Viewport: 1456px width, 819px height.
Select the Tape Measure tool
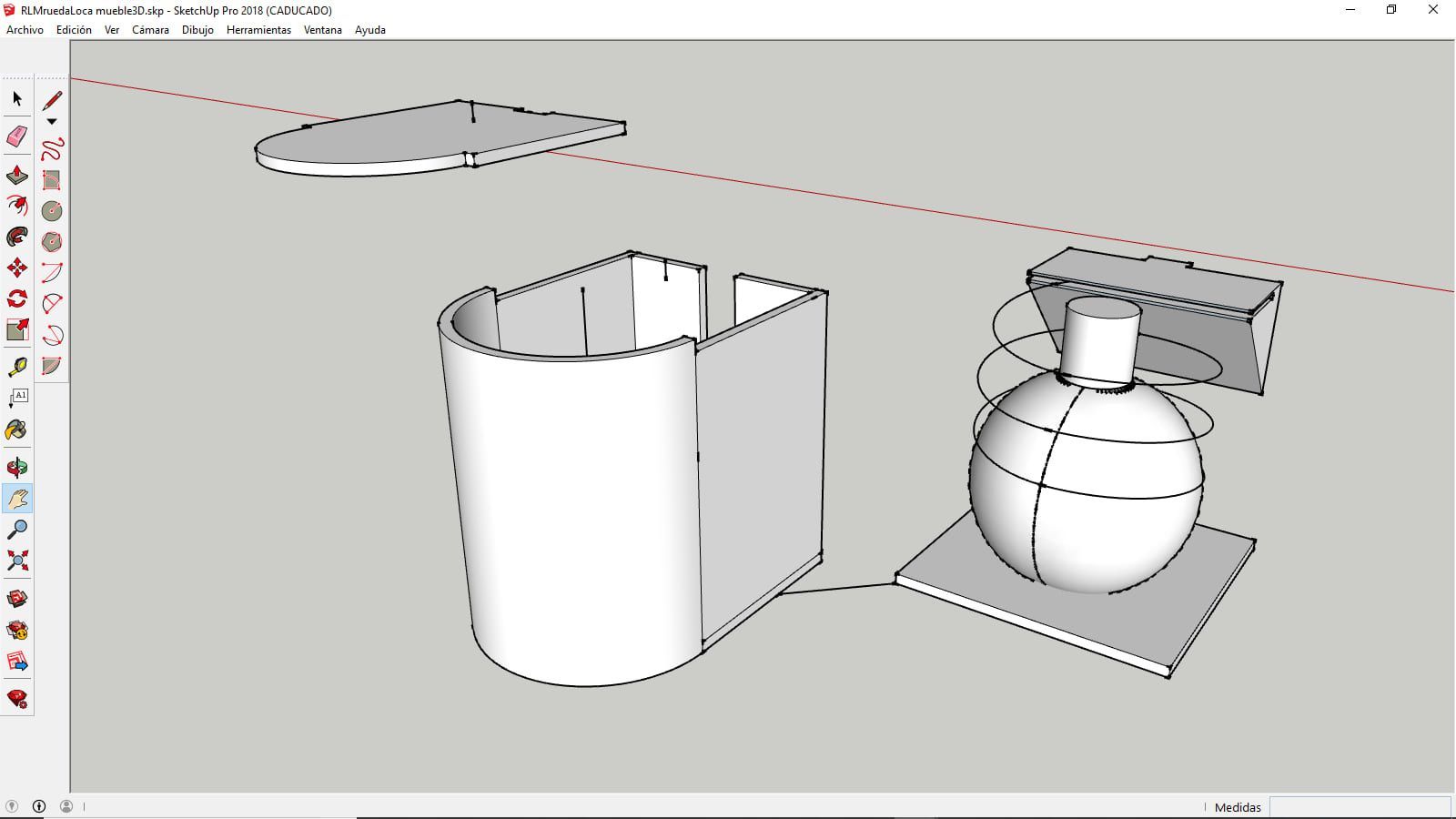17,367
